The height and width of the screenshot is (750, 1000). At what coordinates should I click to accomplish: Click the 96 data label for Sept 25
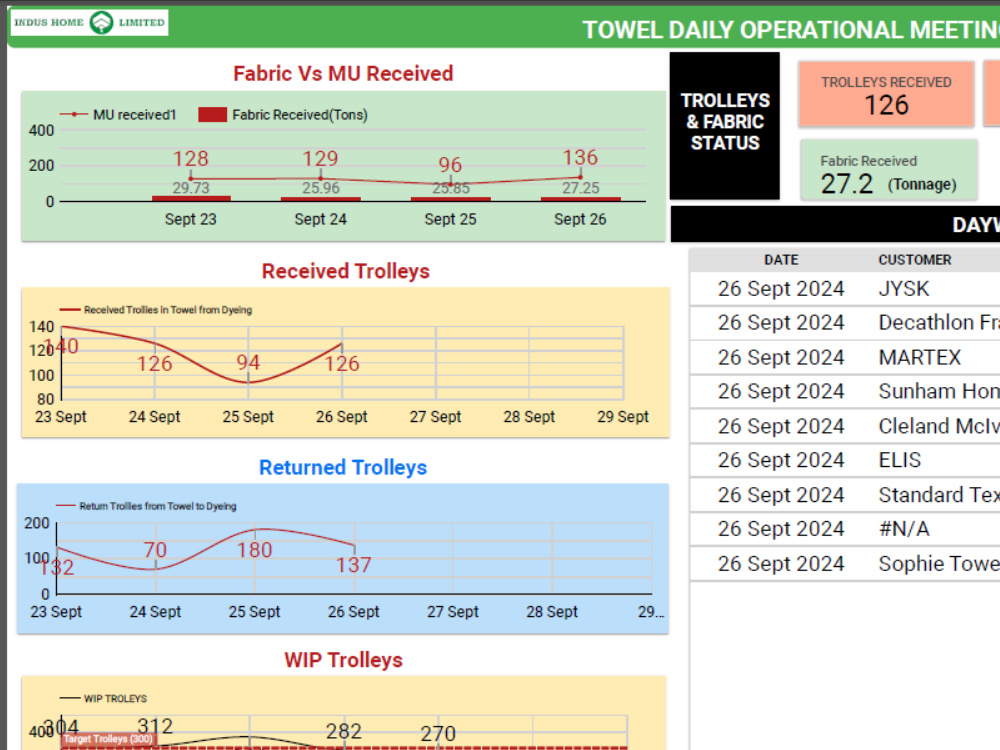(x=450, y=165)
